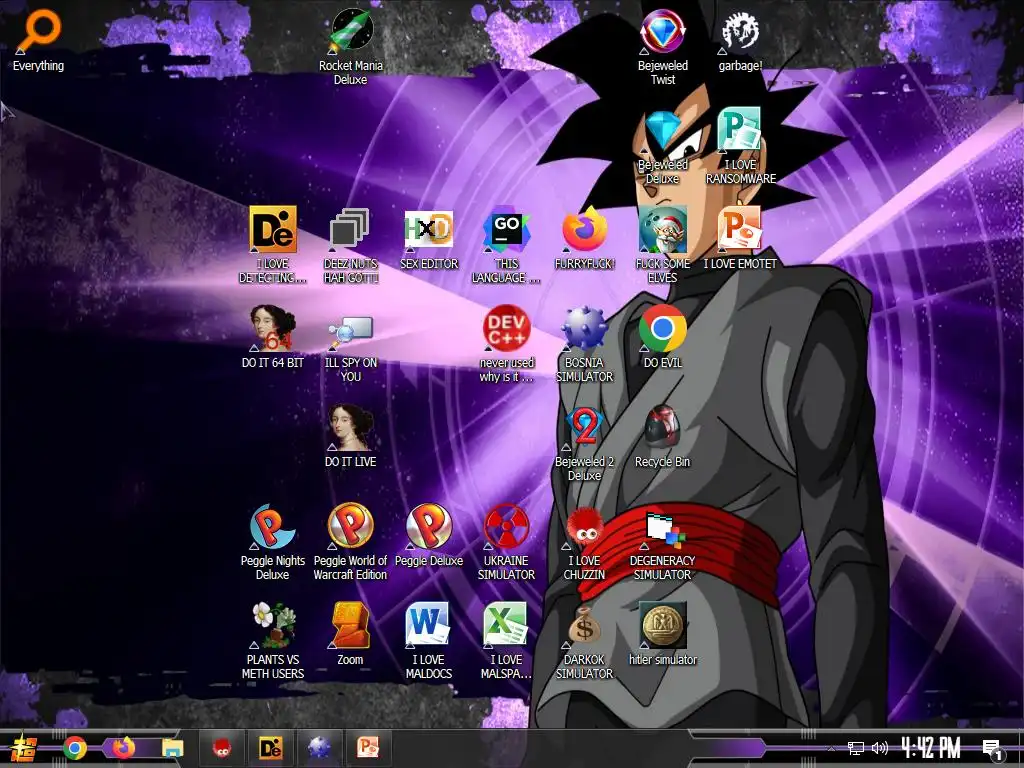Open the notification center icon

pos(992,749)
